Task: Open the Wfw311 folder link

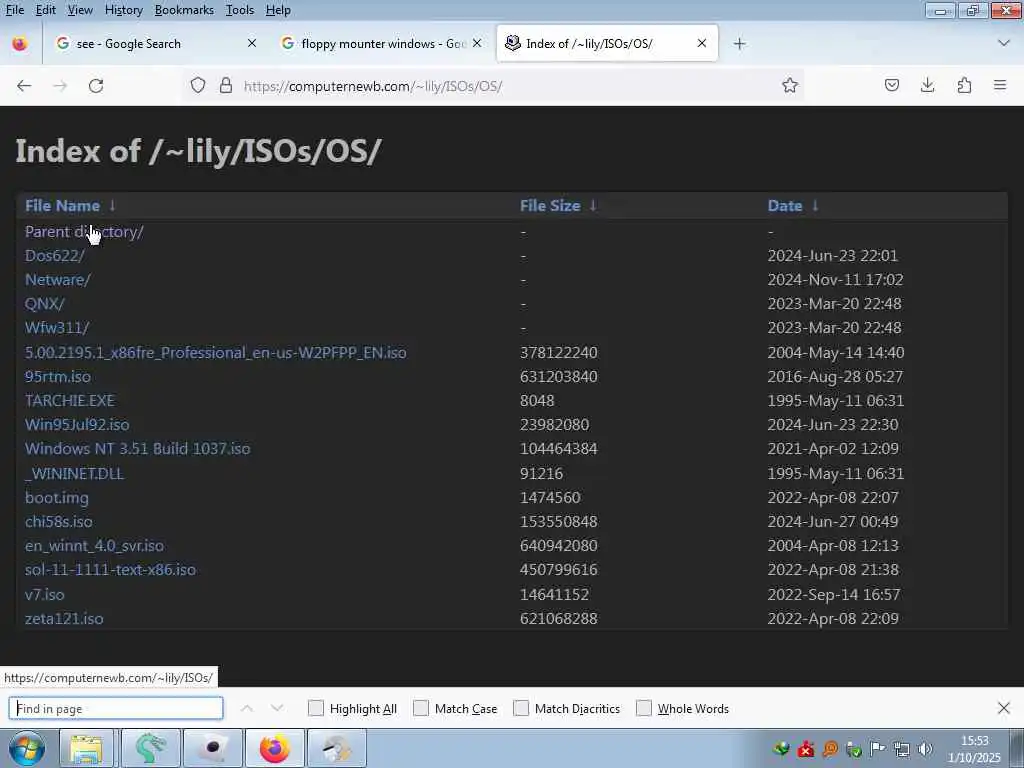Action: pyautogui.click(x=57, y=328)
